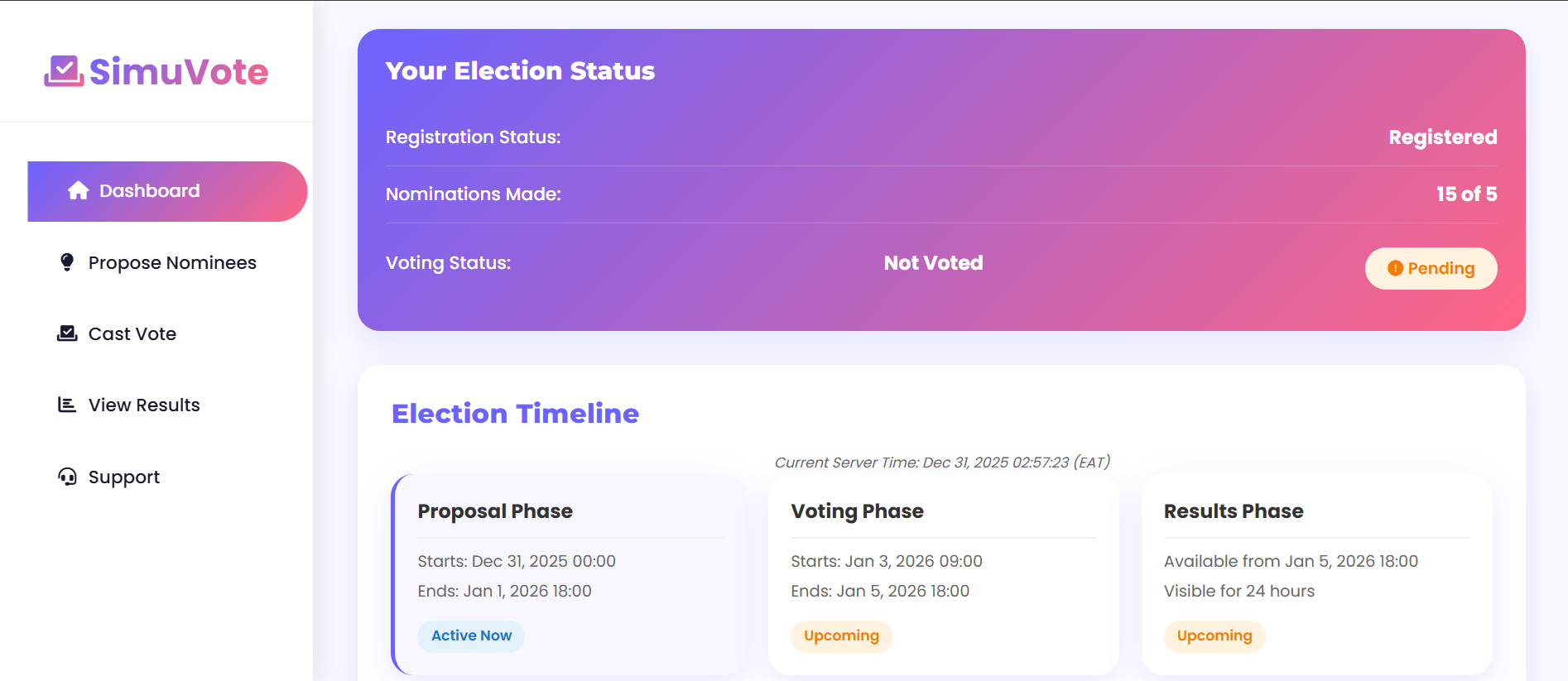Viewport: 1568px width, 681px height.
Task: Click the Upcoming badge under Voting Phase
Action: click(841, 635)
